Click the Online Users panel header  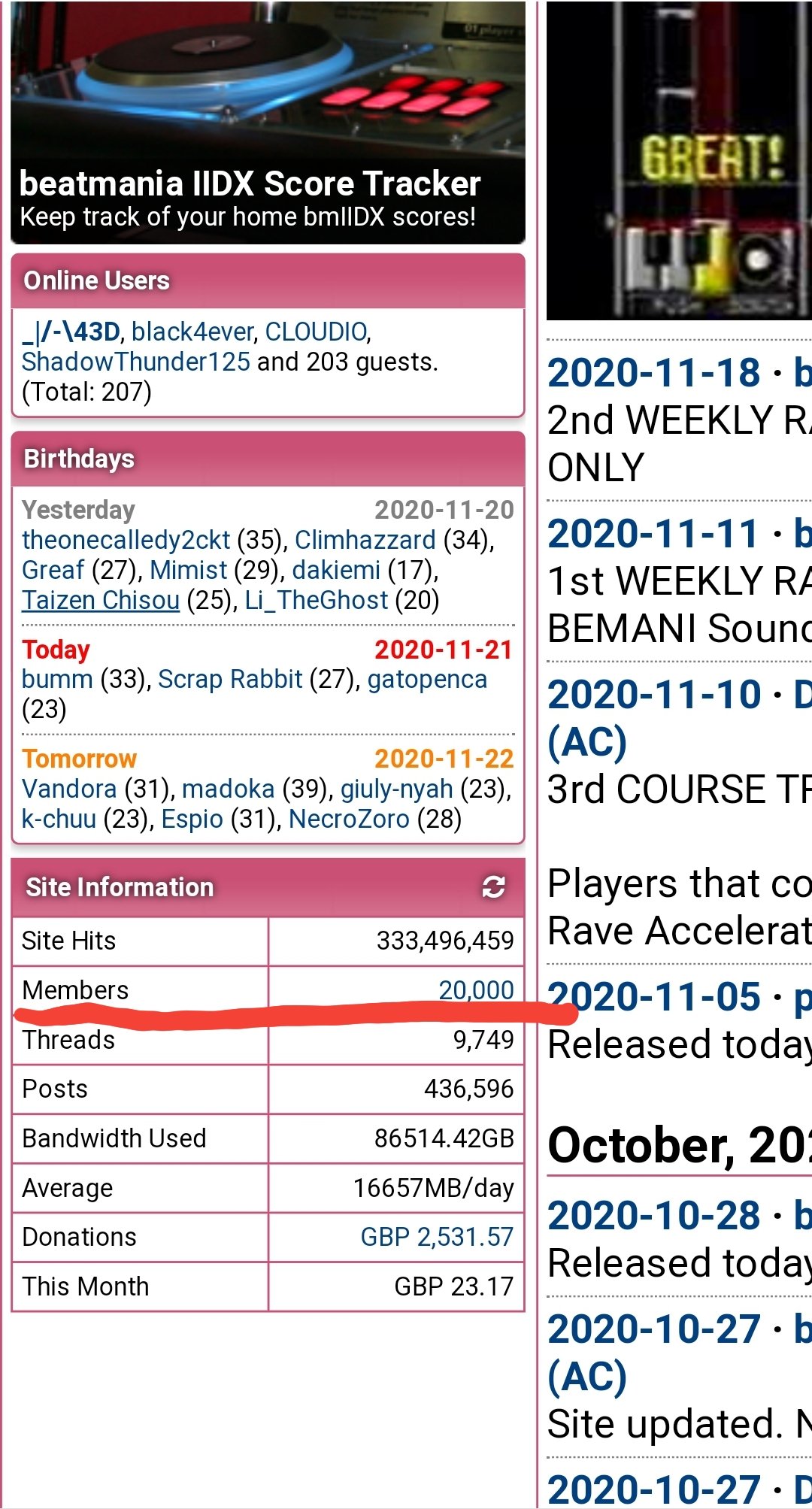[x=268, y=280]
